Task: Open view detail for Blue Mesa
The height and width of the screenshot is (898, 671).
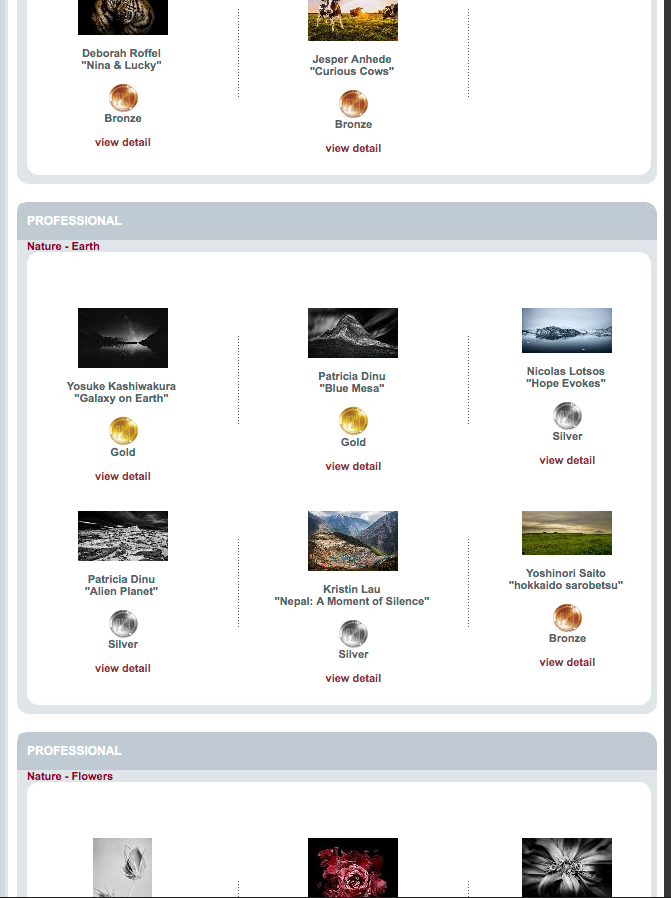Action: pos(353,466)
